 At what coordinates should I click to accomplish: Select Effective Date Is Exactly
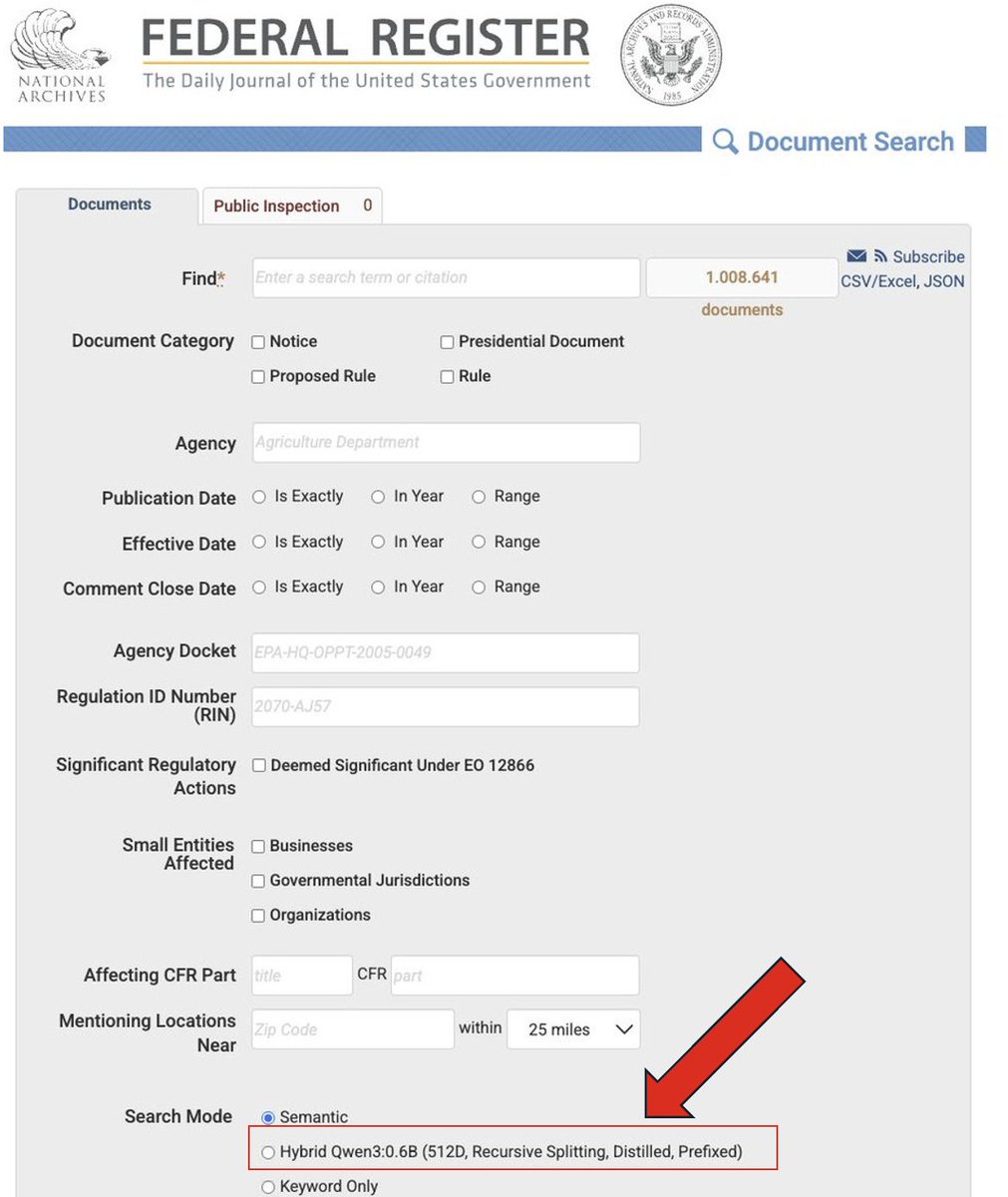(x=259, y=542)
